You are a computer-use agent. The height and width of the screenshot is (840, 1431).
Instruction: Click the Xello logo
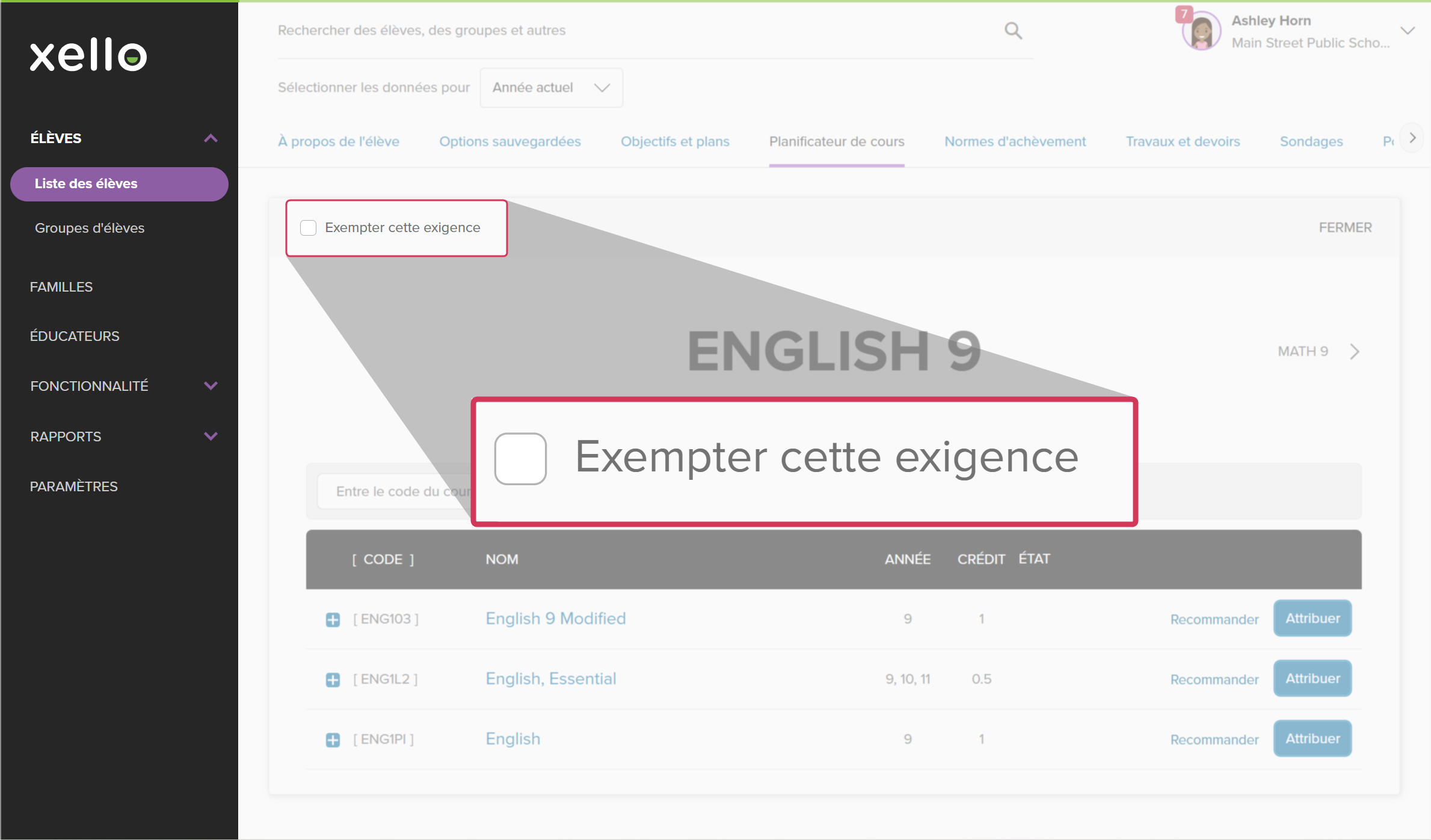tap(88, 55)
